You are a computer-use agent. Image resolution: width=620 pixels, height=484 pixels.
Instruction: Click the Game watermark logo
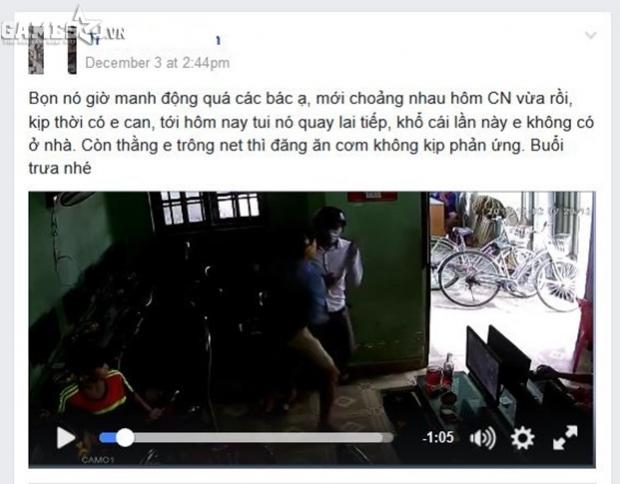pos(63,30)
